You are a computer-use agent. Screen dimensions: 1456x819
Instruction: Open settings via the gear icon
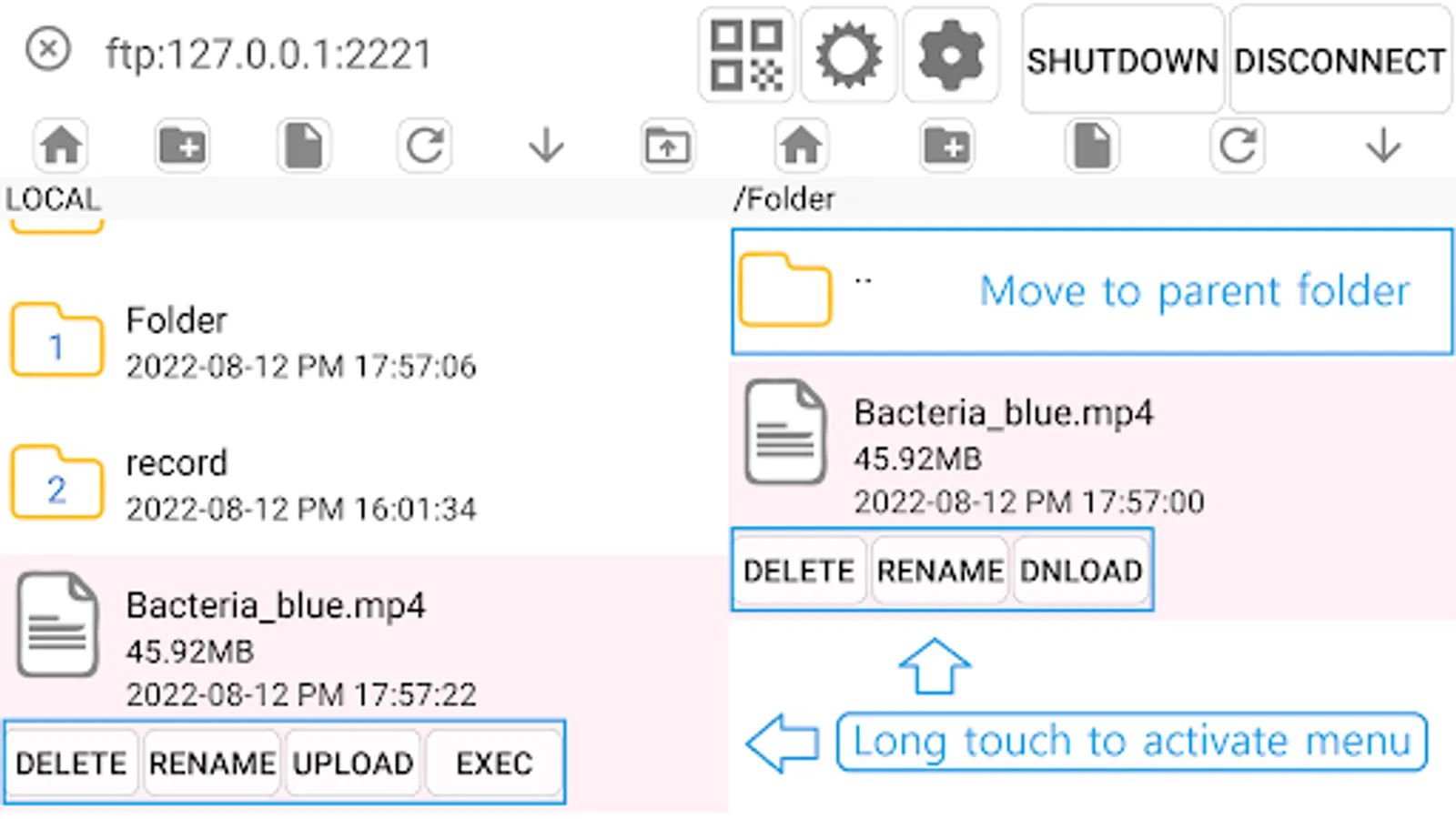(x=951, y=56)
